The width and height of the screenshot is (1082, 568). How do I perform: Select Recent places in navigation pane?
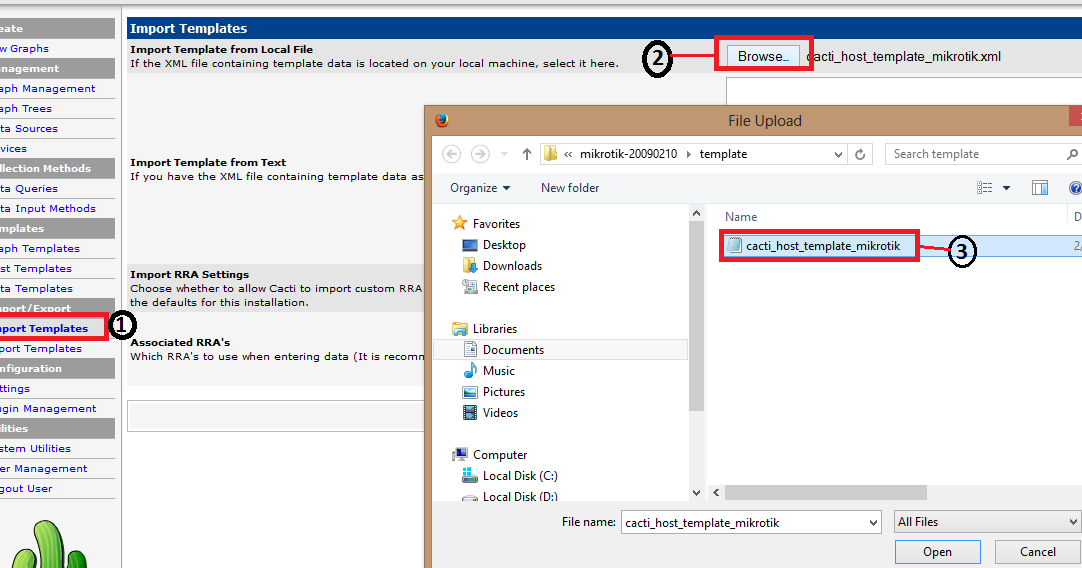pyautogui.click(x=518, y=287)
